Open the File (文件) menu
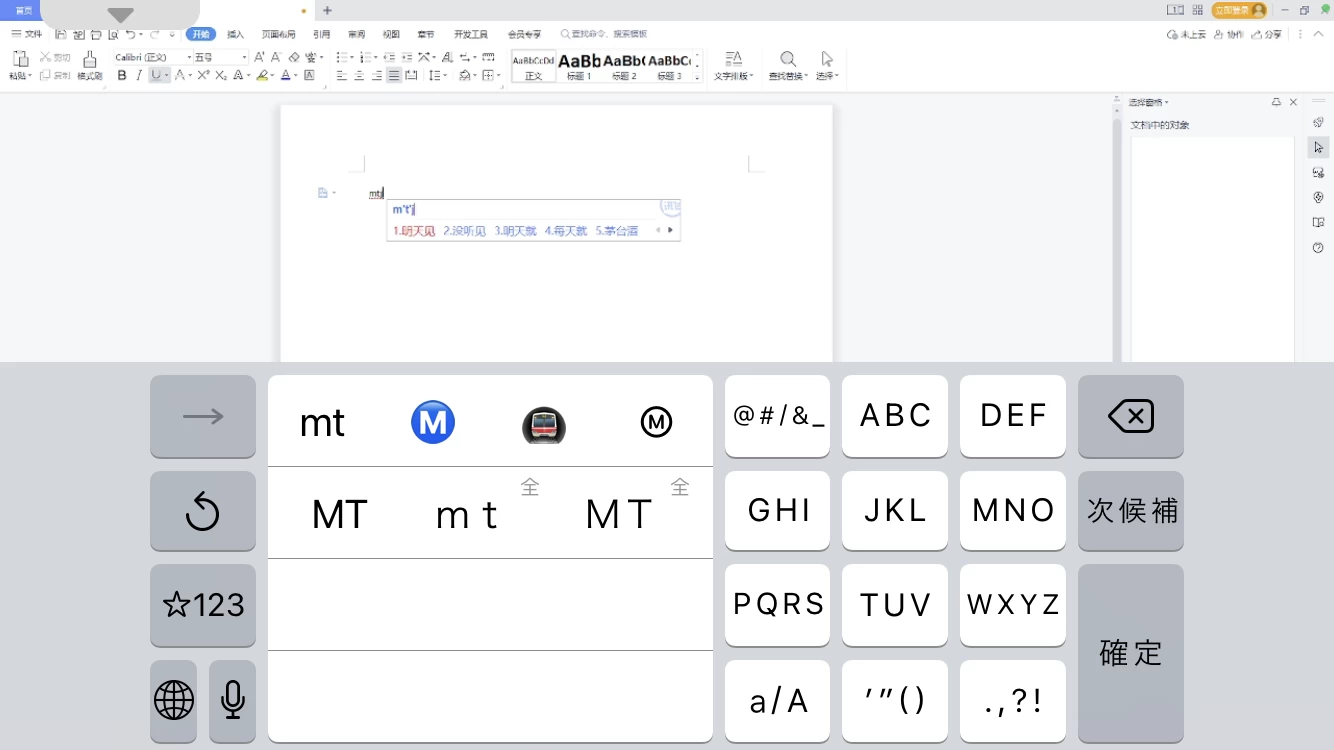The image size is (1334, 750). 27,34
